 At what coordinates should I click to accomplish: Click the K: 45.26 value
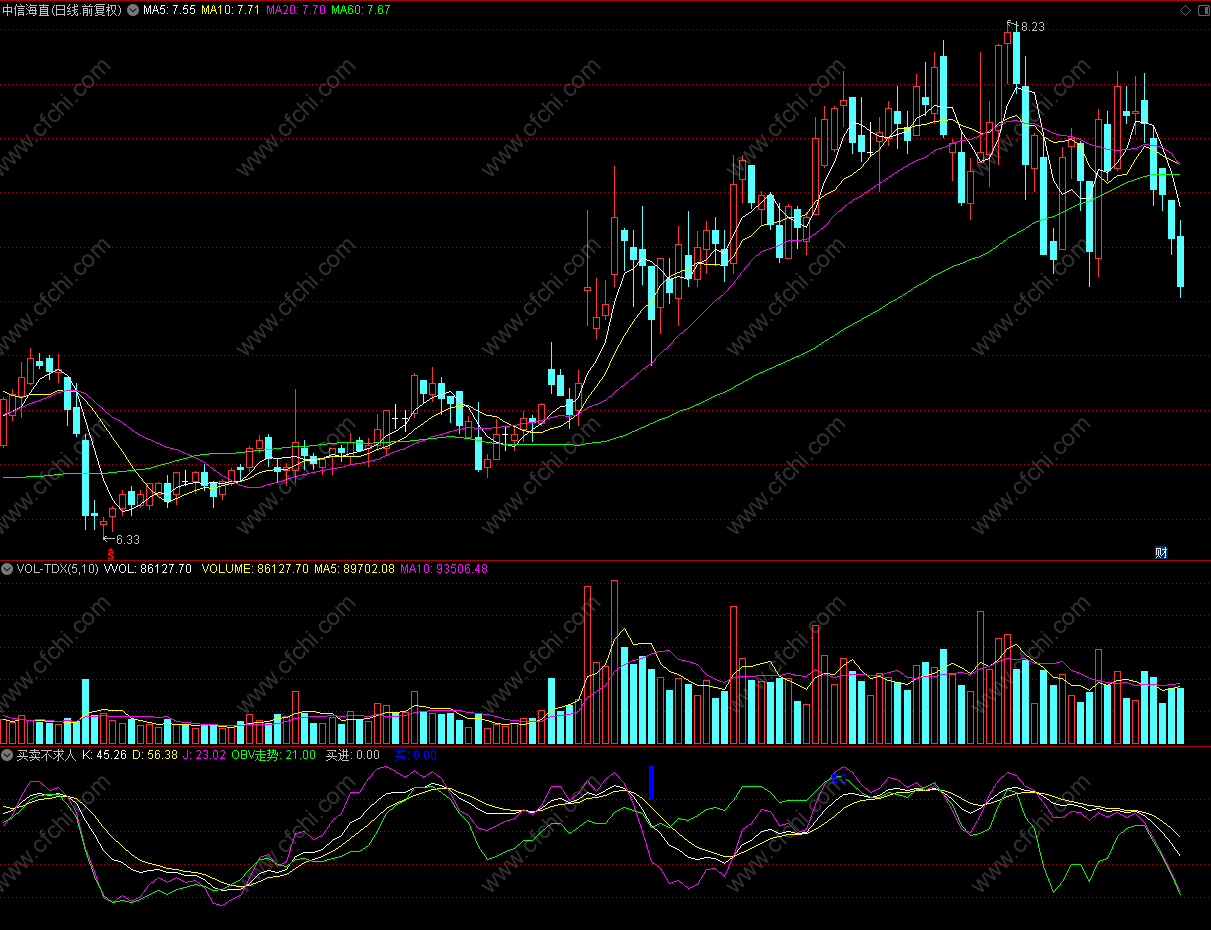104,755
